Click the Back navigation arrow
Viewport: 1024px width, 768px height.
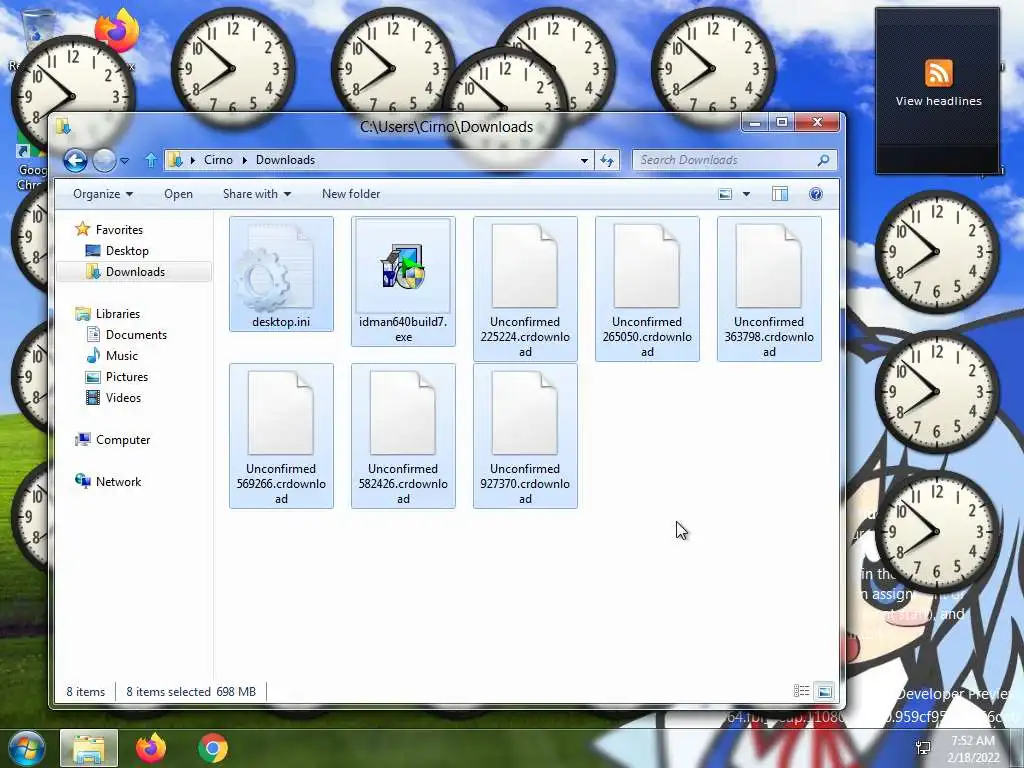coord(75,160)
